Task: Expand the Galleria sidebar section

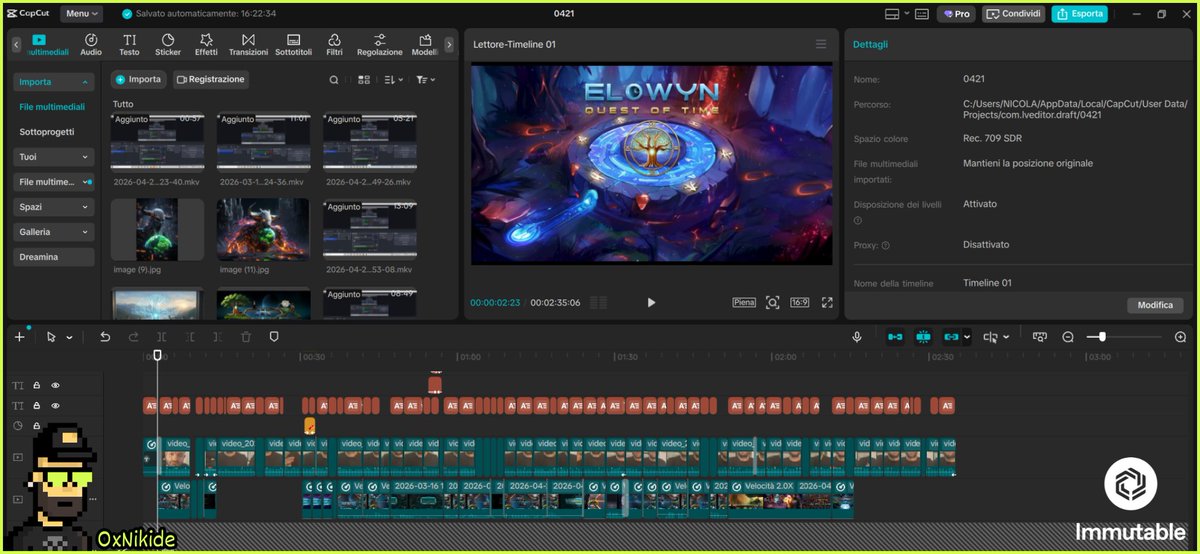Action: pyautogui.click(x=54, y=232)
